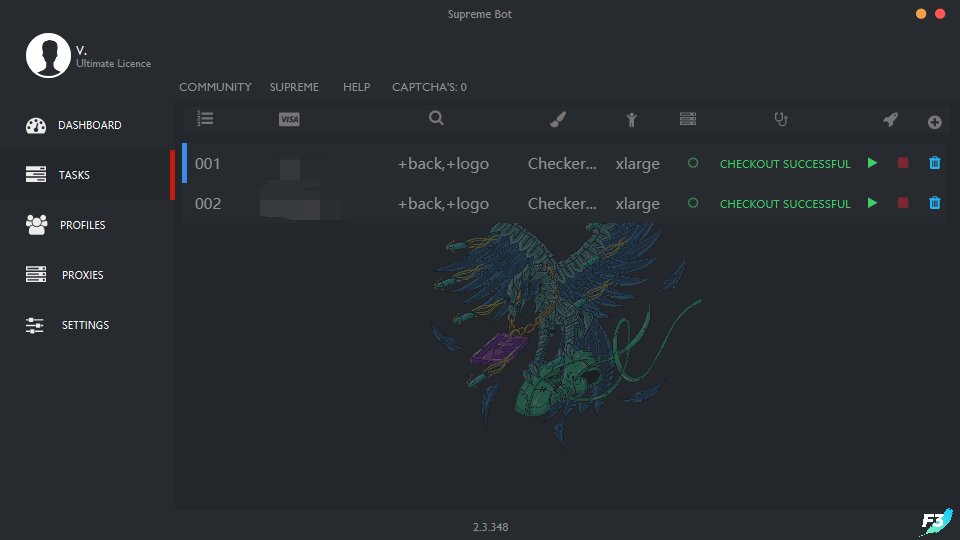Click the stethoscope status column icon
The height and width of the screenshot is (540, 960).
pos(780,119)
